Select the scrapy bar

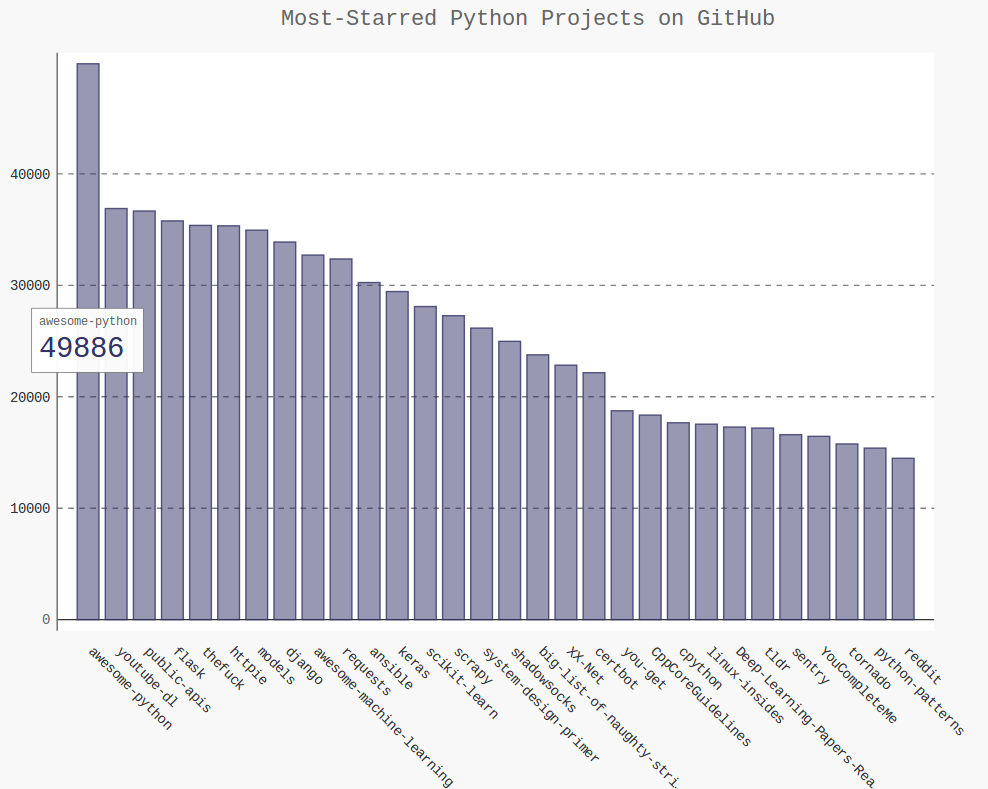454,467
